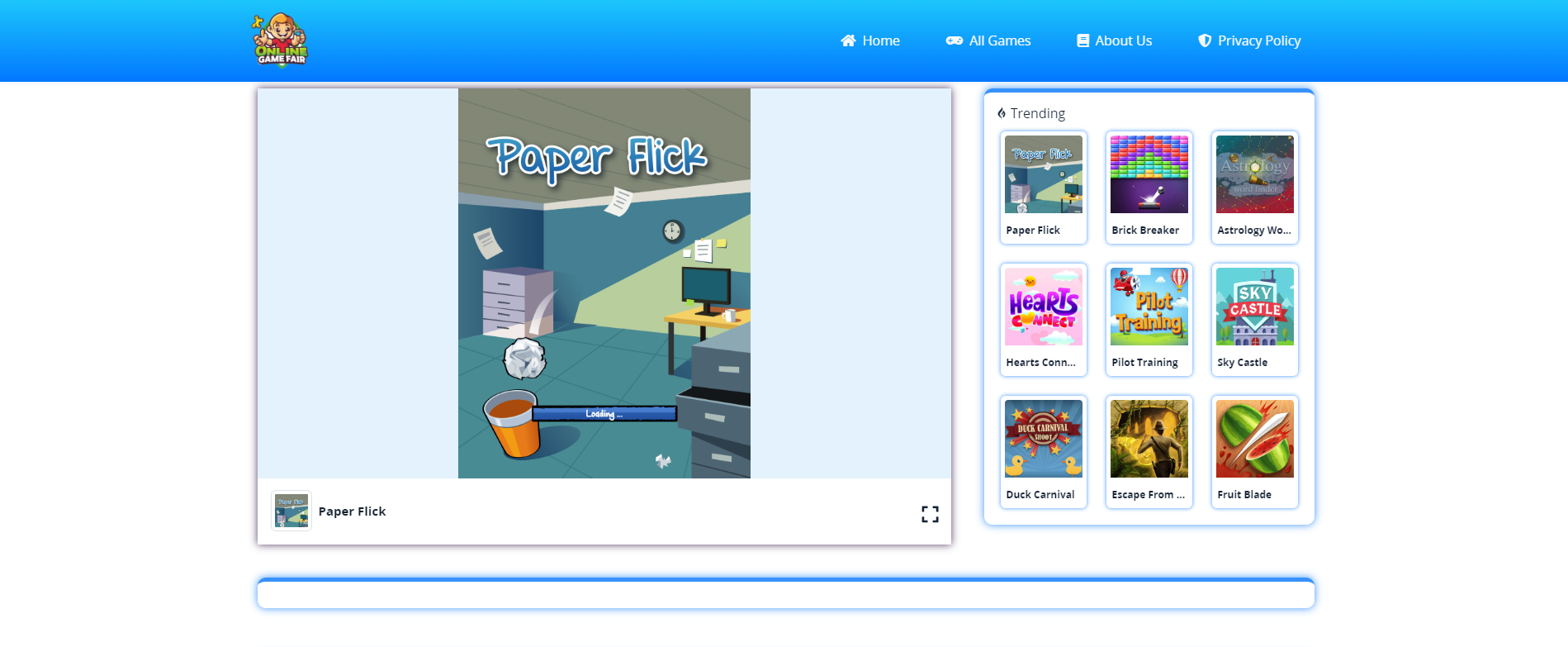Enter fullscreen mode for the game
The image size is (1568, 647).
pyautogui.click(x=930, y=514)
